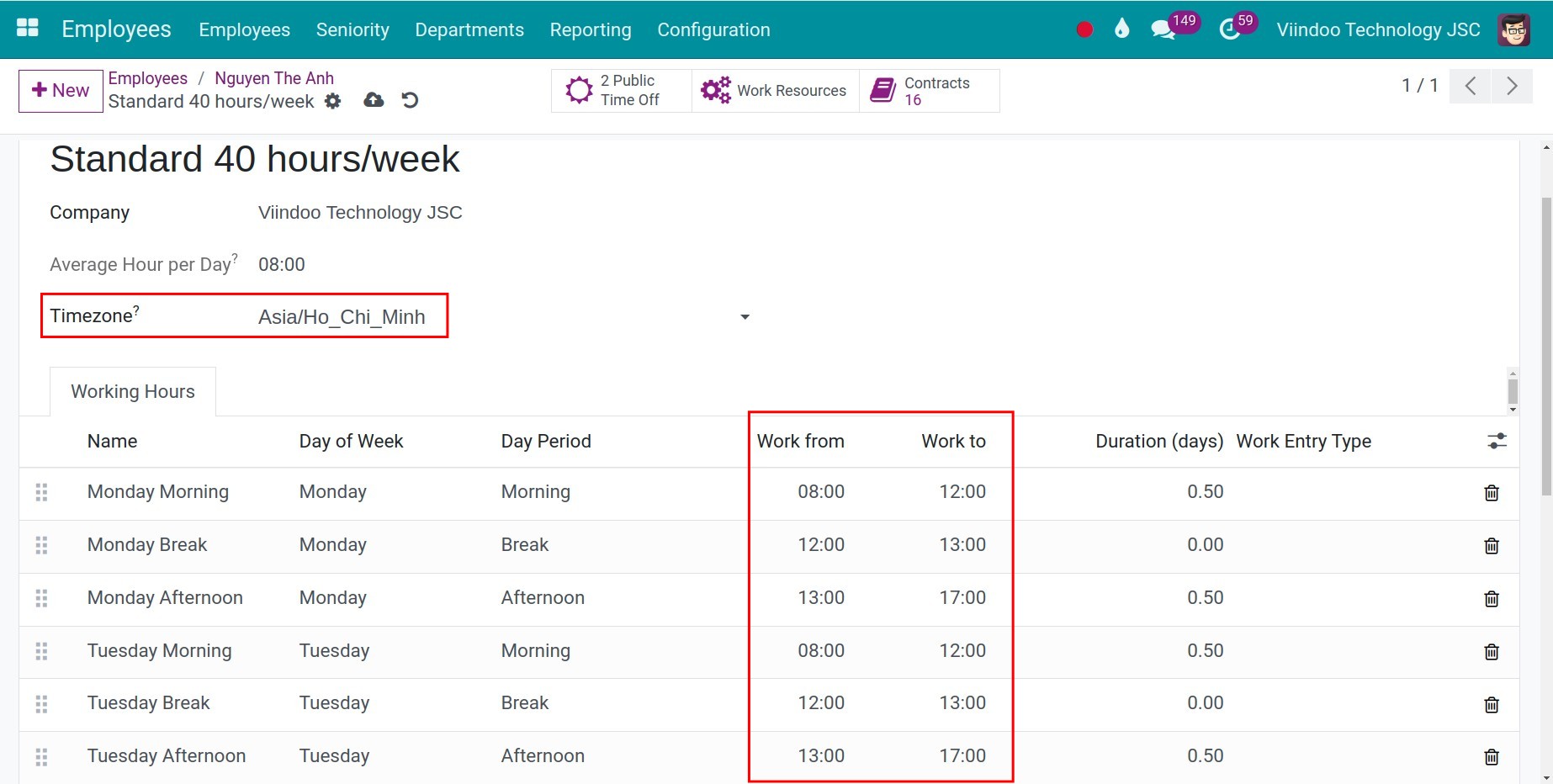The width and height of the screenshot is (1553, 784).
Task: Discard changes with the undo icon
Action: coord(410,100)
